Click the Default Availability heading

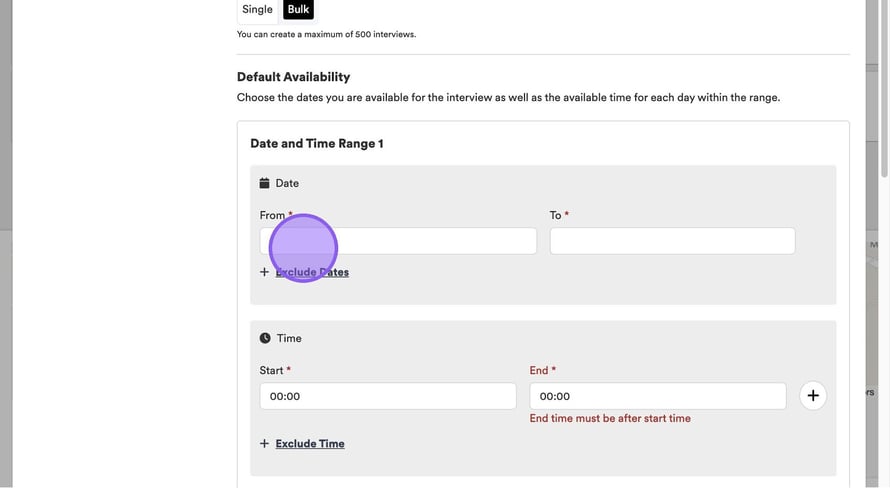pos(293,77)
